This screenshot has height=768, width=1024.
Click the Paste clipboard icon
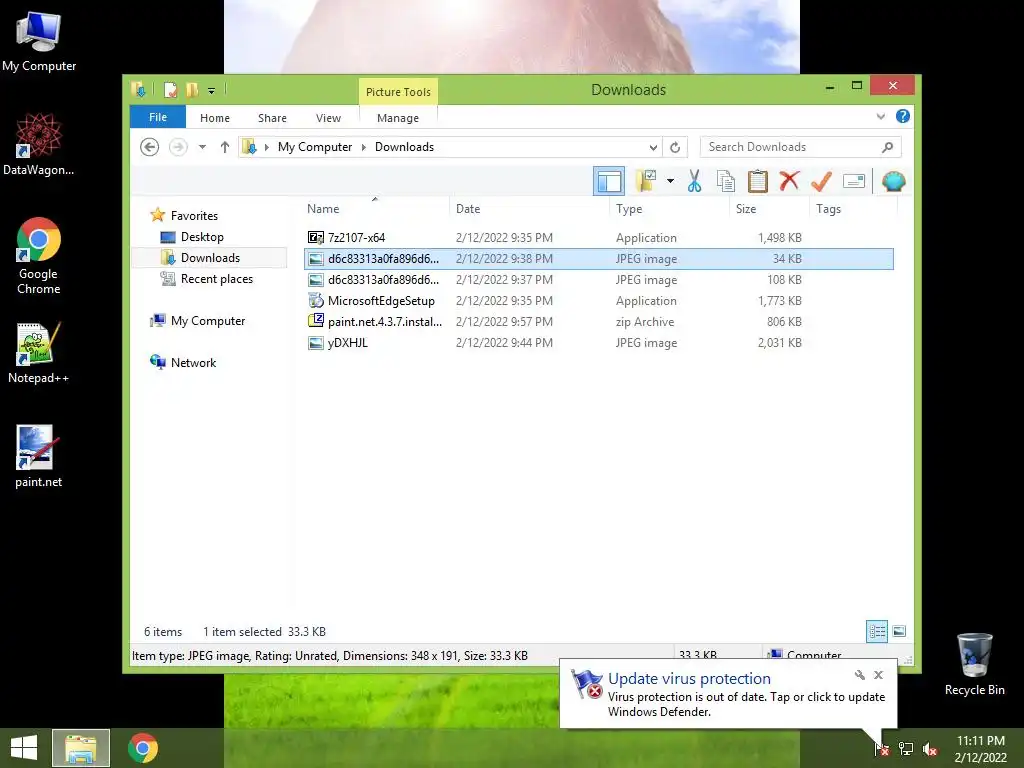(x=758, y=181)
